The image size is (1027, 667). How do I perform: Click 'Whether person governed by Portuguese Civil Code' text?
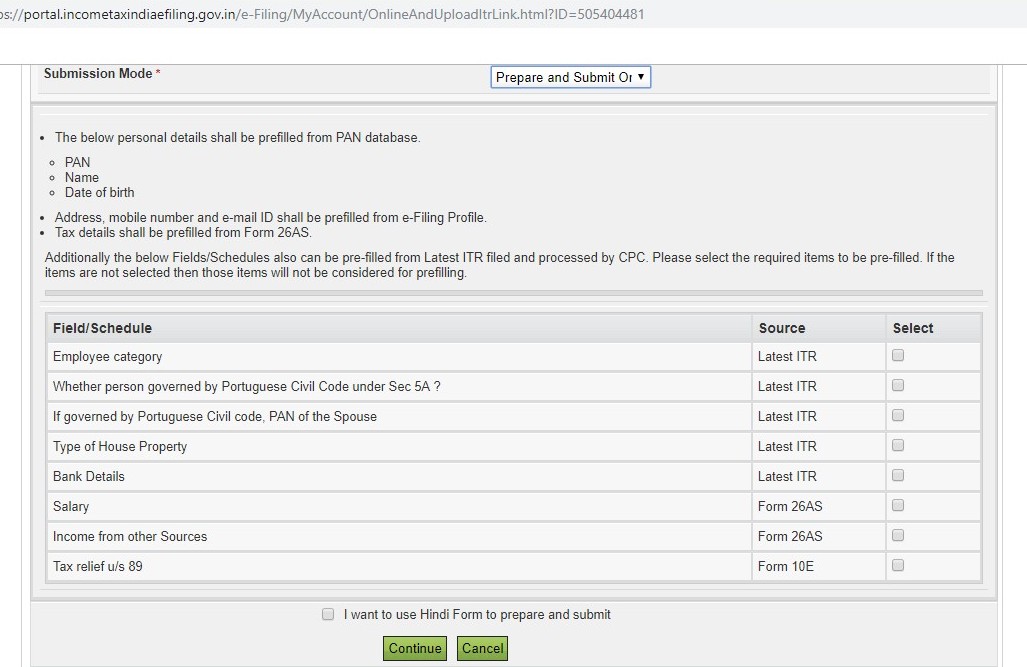click(x=246, y=387)
